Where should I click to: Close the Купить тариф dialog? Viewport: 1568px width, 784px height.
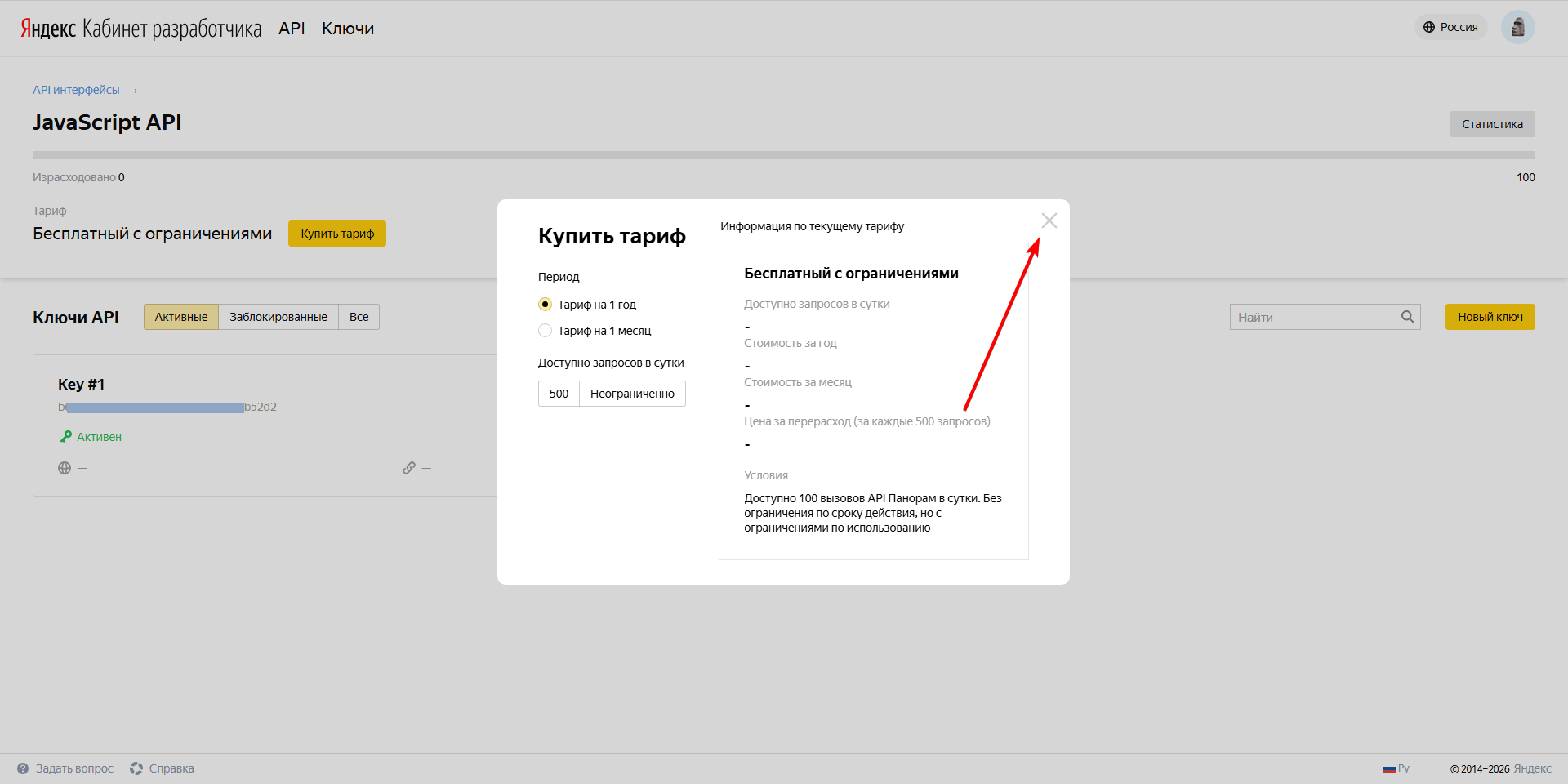(1049, 220)
